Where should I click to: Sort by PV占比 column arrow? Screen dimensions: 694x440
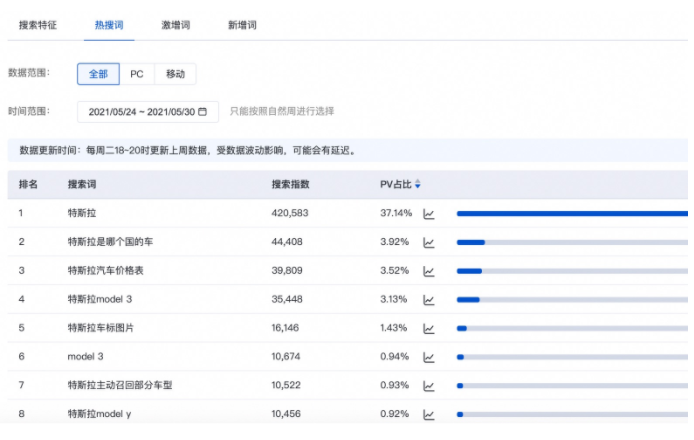pyautogui.click(x=418, y=184)
